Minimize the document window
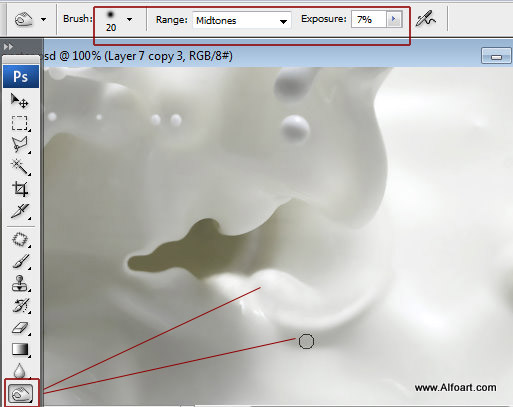The height and width of the screenshot is (407, 513). point(496,56)
